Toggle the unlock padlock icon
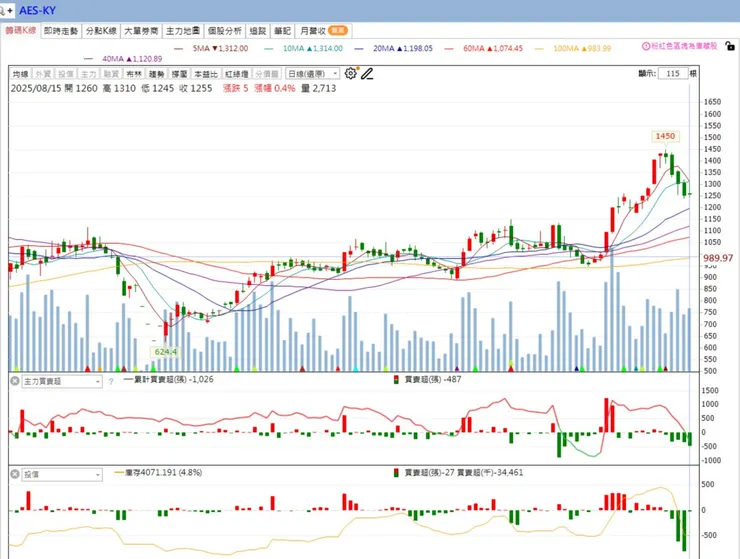The image size is (740, 559). pos(730,46)
